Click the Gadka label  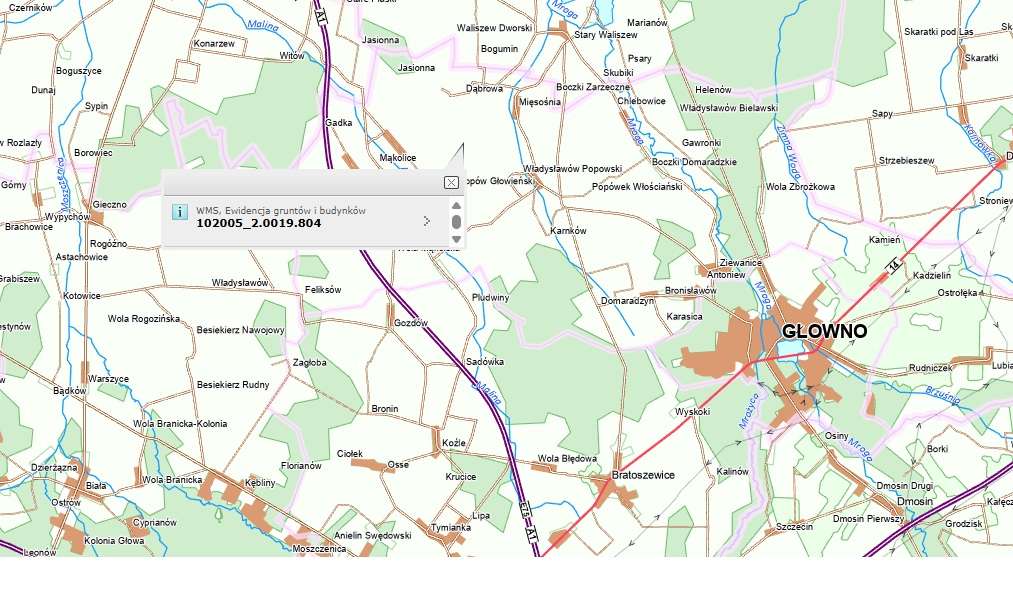pos(339,123)
